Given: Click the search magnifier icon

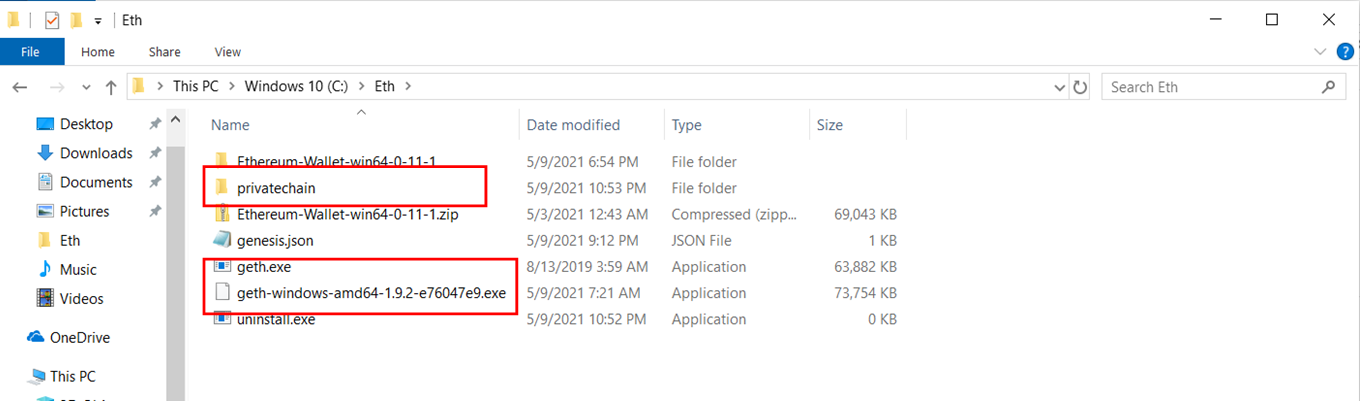Looking at the screenshot, I should pos(1329,87).
